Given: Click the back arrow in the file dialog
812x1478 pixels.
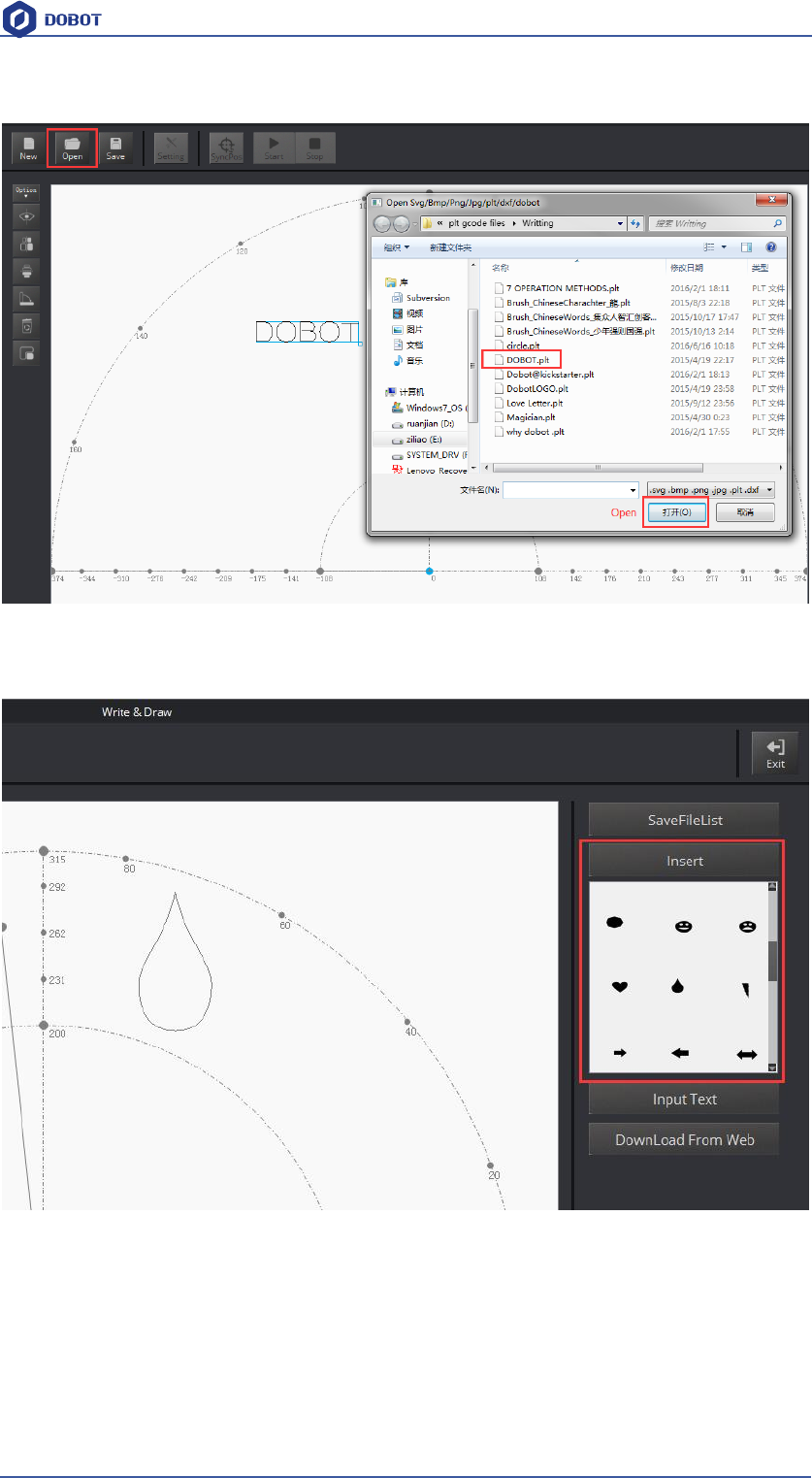Looking at the screenshot, I should (383, 223).
